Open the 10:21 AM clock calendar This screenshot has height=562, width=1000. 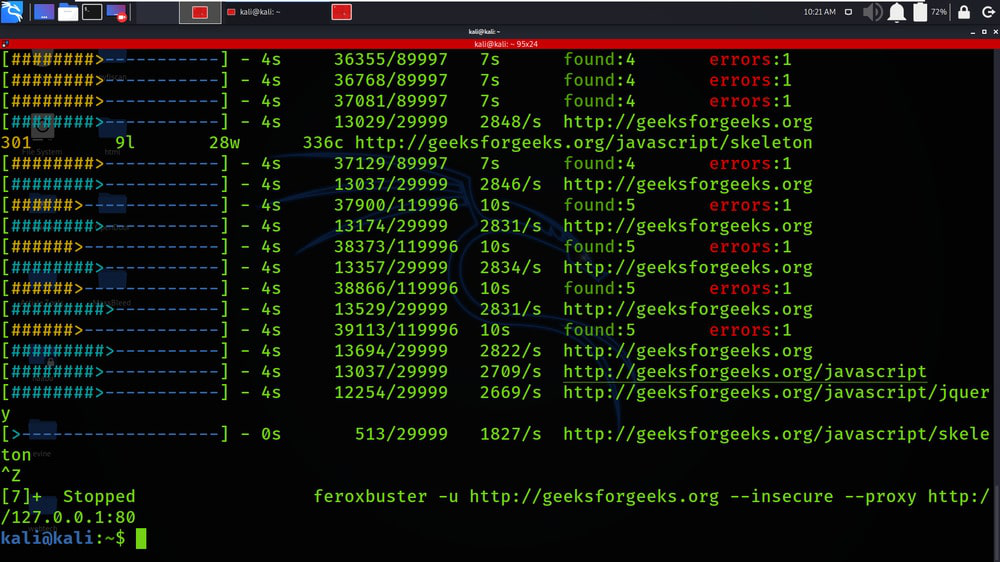click(x=820, y=12)
